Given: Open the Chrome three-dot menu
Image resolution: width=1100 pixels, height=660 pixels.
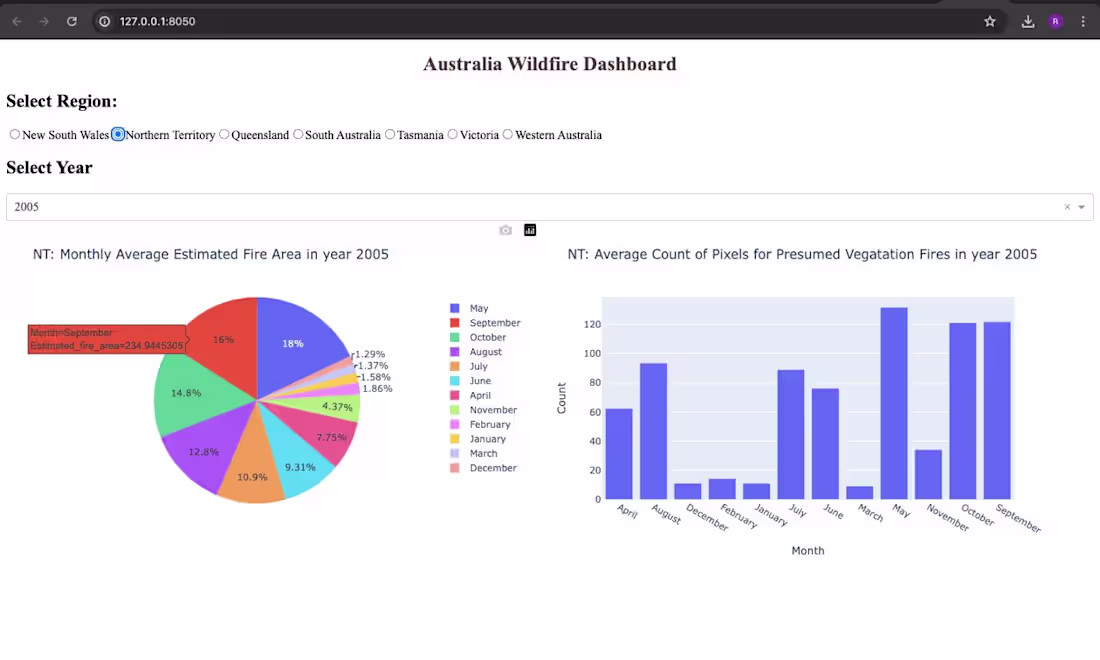Looking at the screenshot, I should click(1084, 20).
